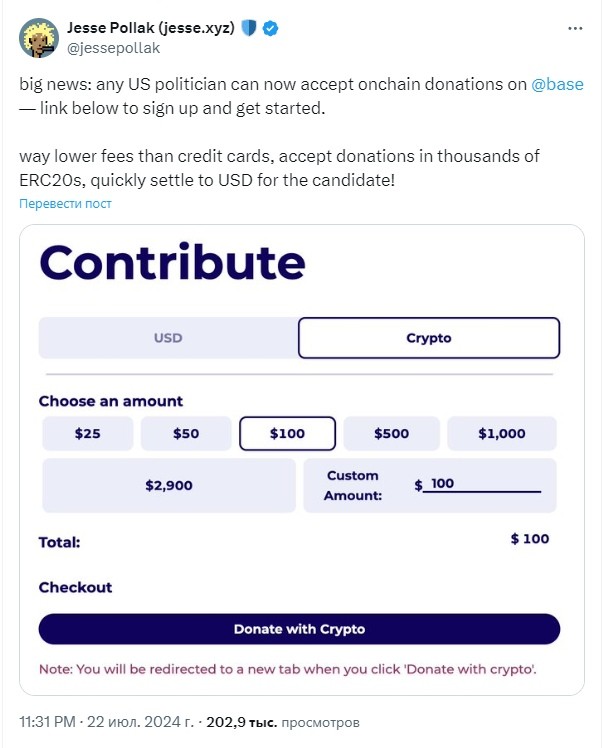The width and height of the screenshot is (604, 748).
Task: Switch to the Crypto tab
Action: tap(429, 338)
